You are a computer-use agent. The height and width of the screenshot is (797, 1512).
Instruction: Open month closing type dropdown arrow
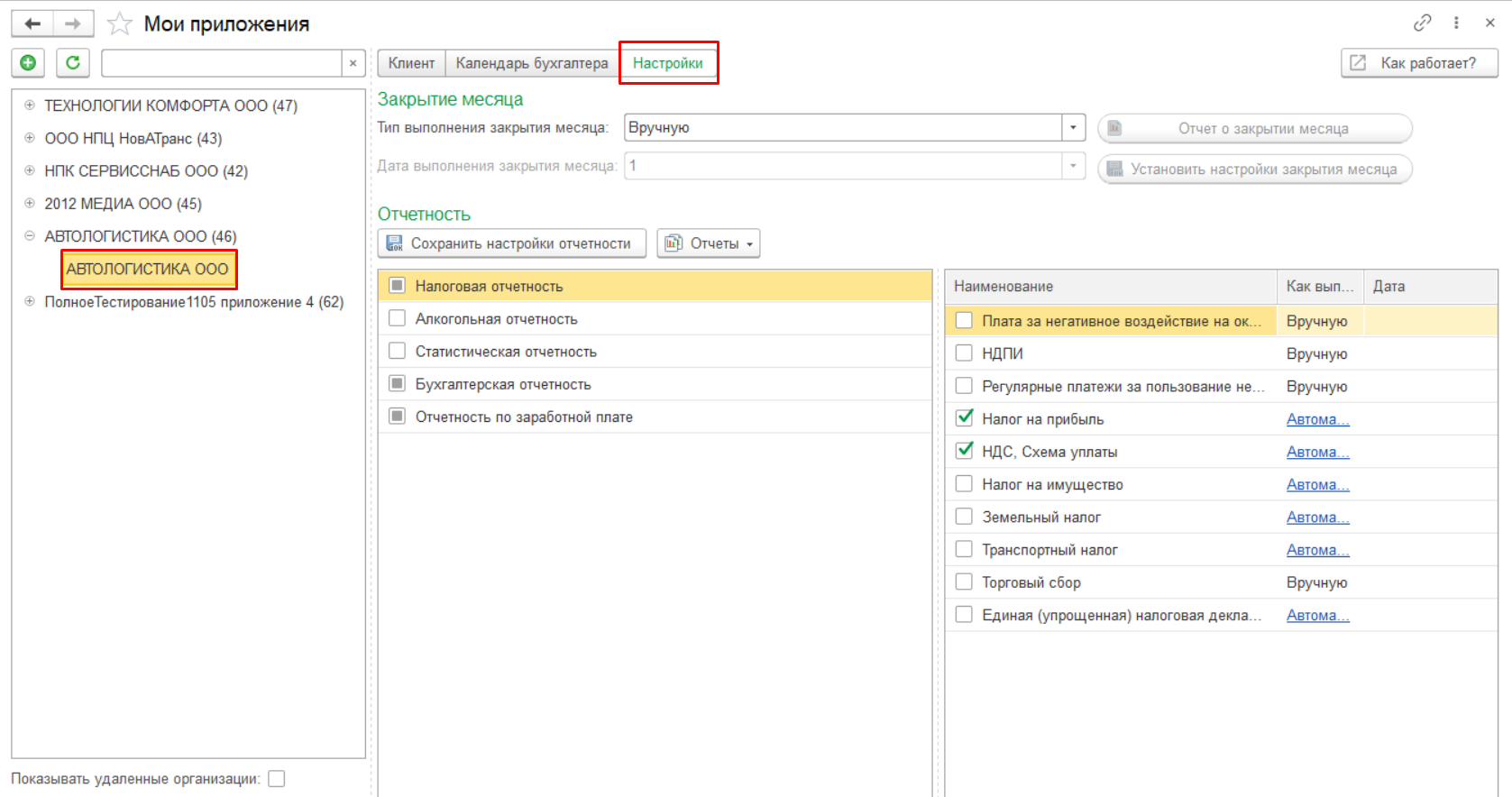1073,128
